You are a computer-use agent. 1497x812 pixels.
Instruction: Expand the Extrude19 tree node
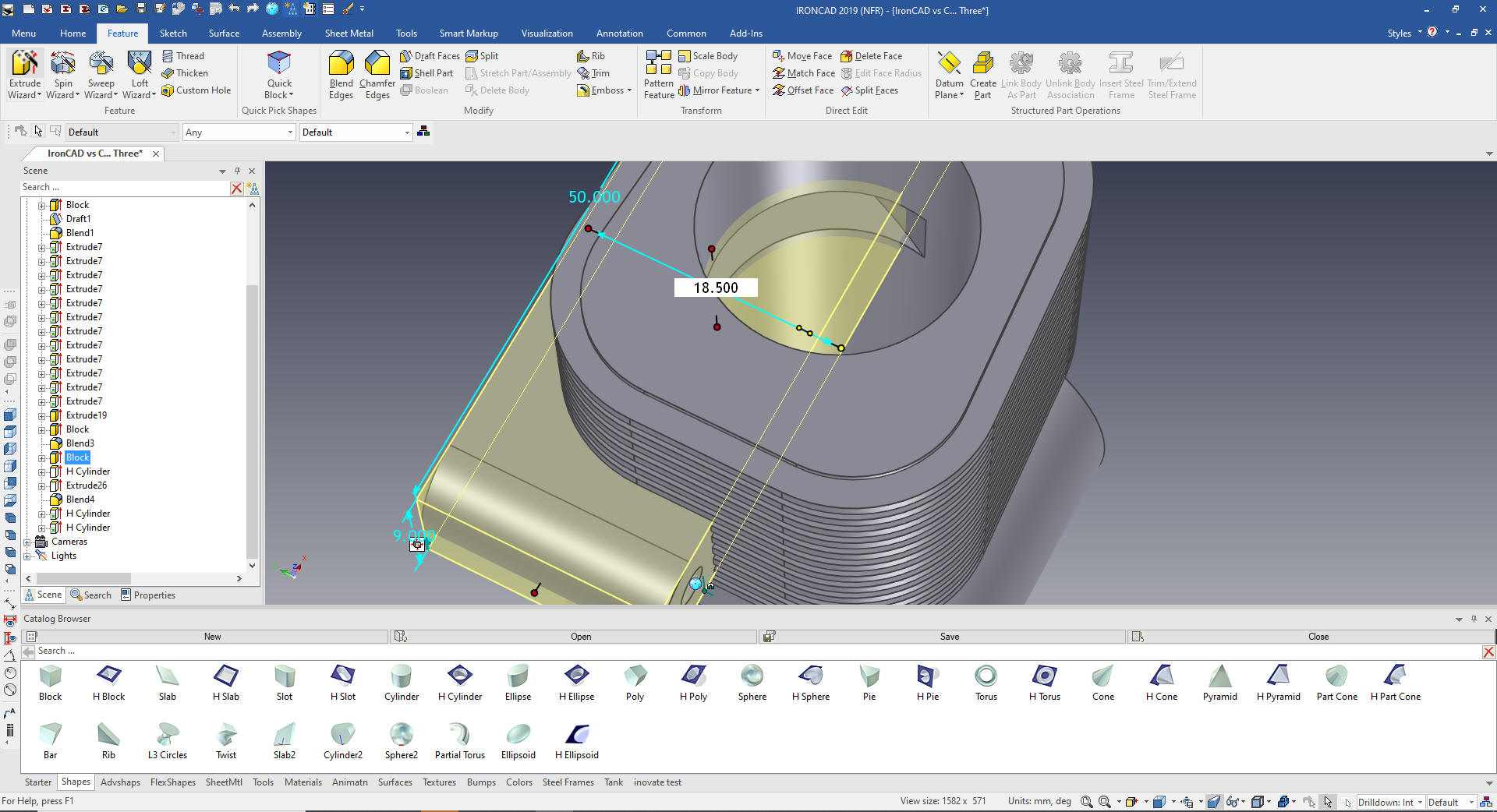pyautogui.click(x=42, y=416)
